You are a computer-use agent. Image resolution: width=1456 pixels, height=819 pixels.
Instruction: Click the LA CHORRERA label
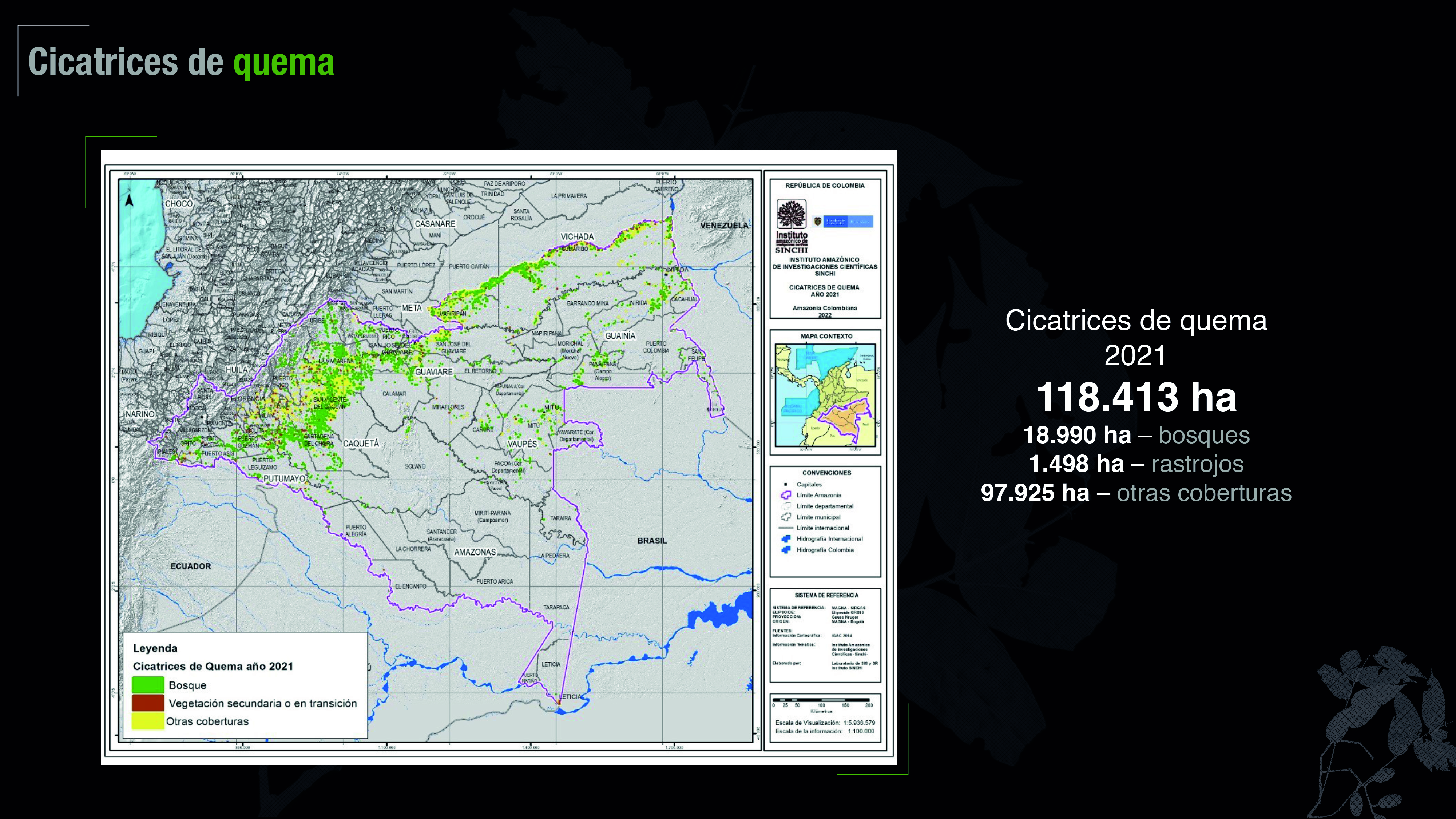pos(413,549)
